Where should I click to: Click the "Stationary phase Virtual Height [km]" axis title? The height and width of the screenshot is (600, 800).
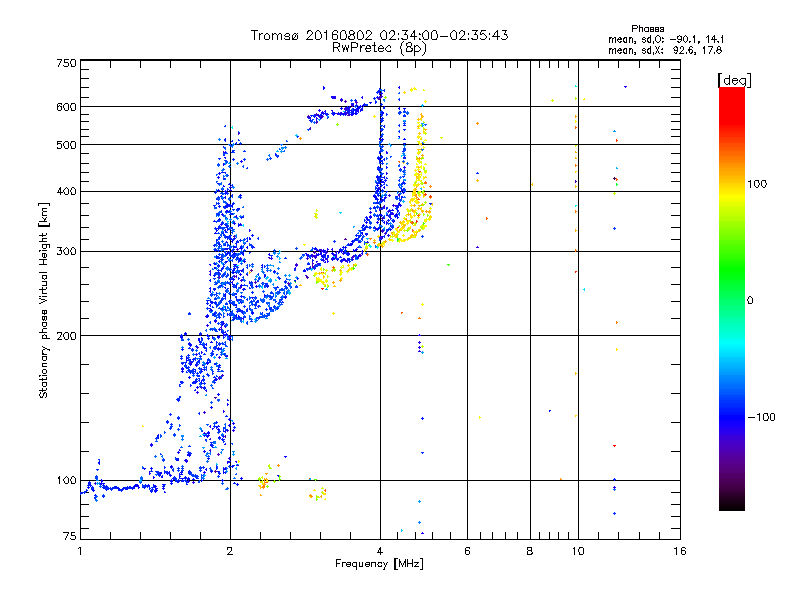point(43,300)
